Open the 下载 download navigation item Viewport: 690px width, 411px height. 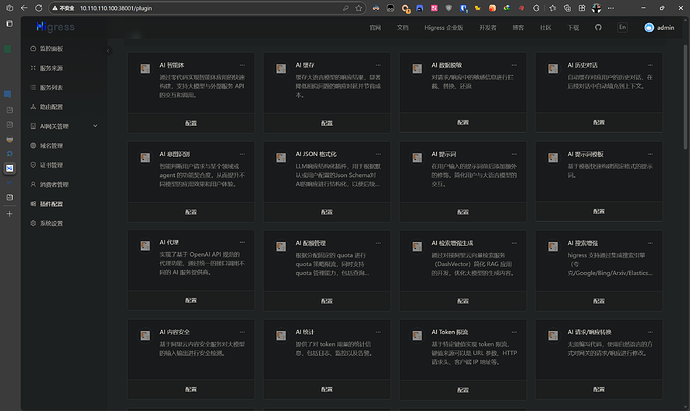point(573,27)
